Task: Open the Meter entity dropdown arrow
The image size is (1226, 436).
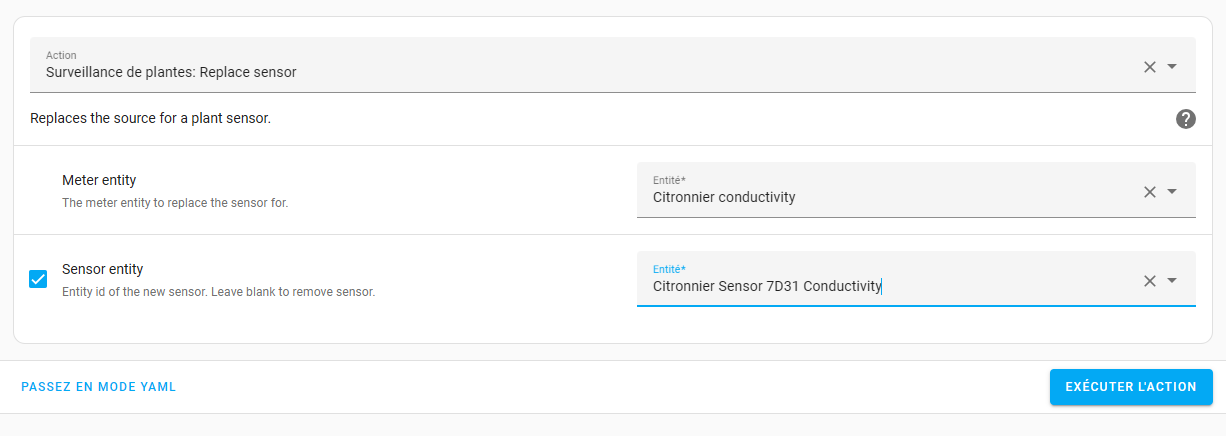Action: 1173,192
